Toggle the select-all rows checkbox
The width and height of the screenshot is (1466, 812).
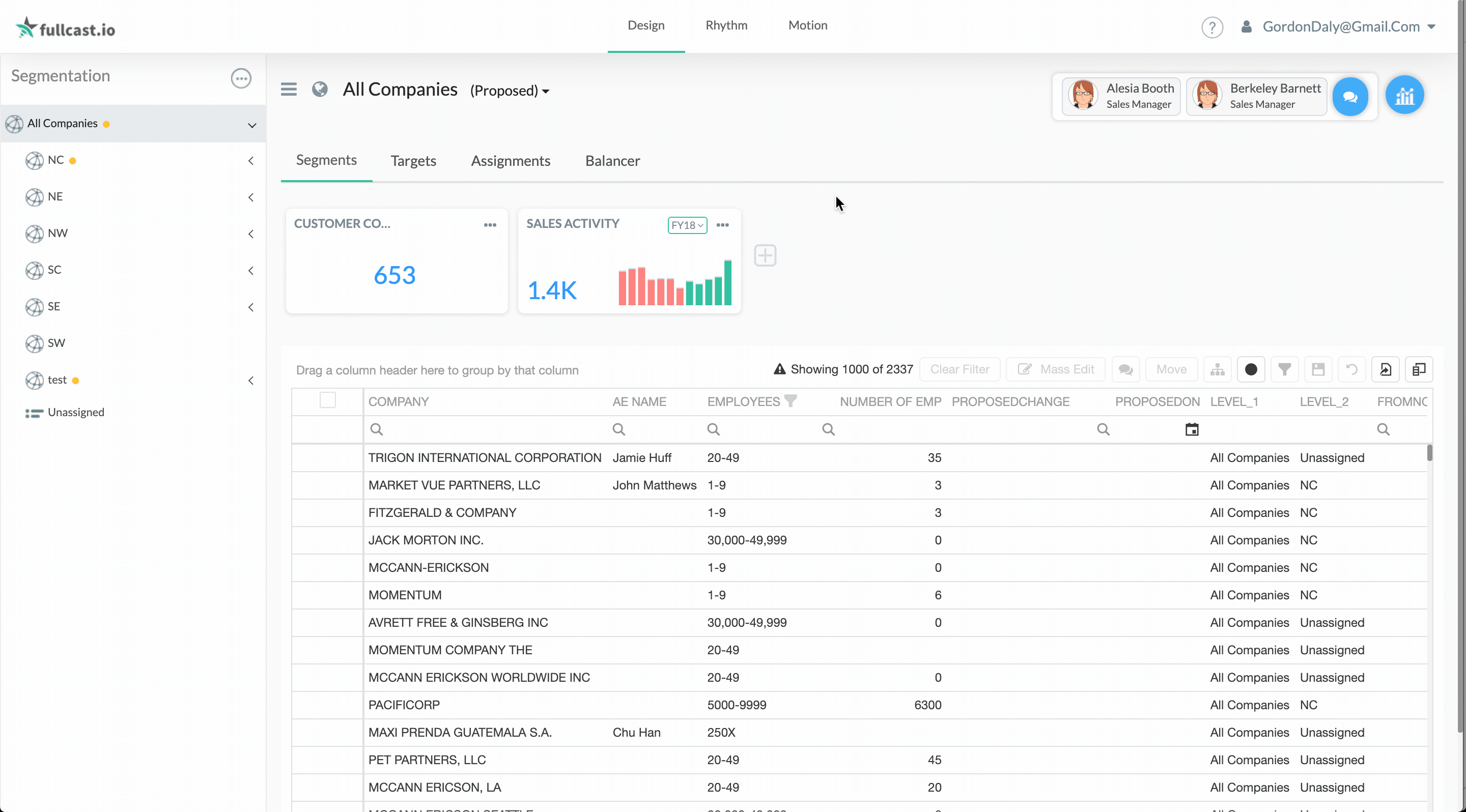(327, 400)
